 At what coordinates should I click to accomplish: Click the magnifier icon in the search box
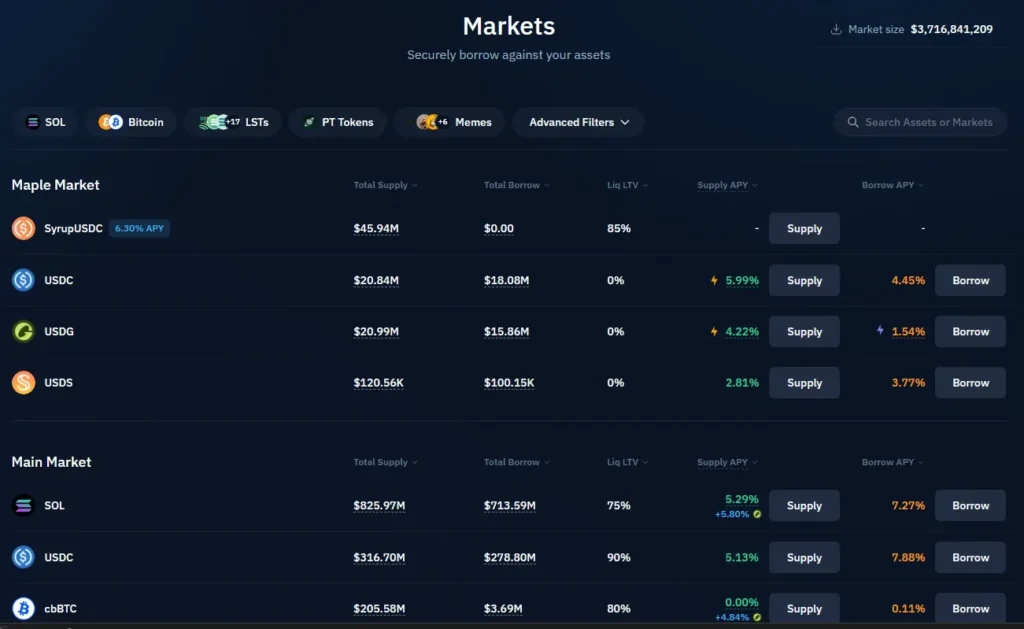(853, 122)
